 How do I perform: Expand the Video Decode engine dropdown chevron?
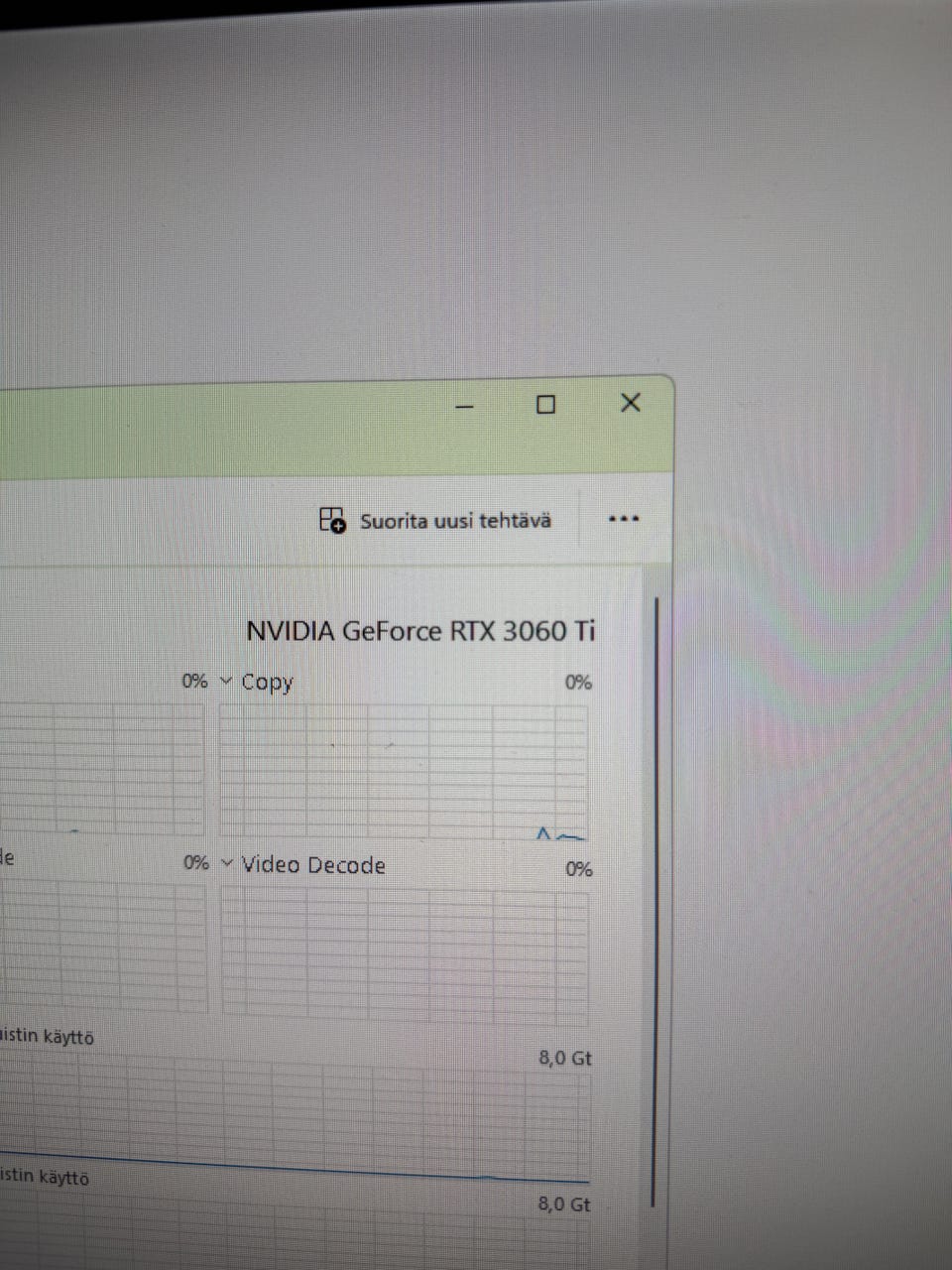(227, 863)
